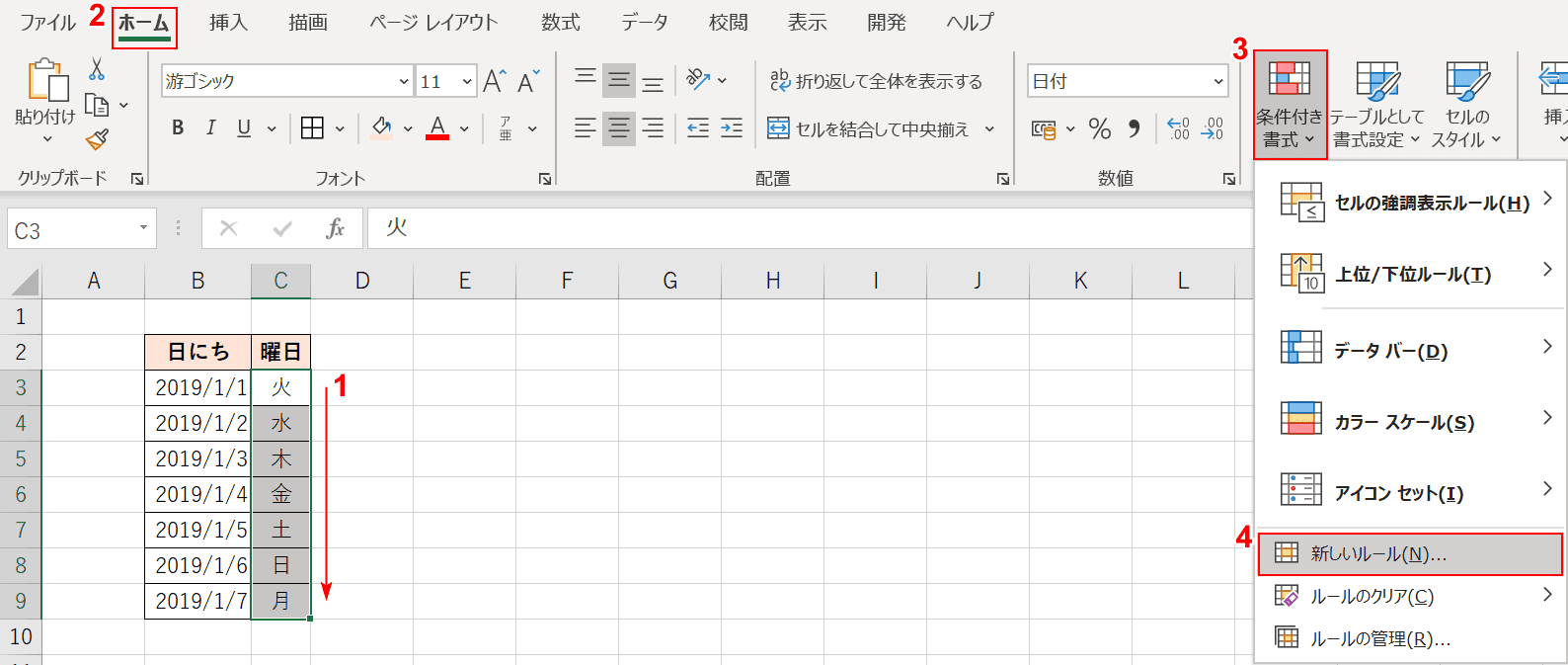Toggle middle vertical alignment

point(619,80)
